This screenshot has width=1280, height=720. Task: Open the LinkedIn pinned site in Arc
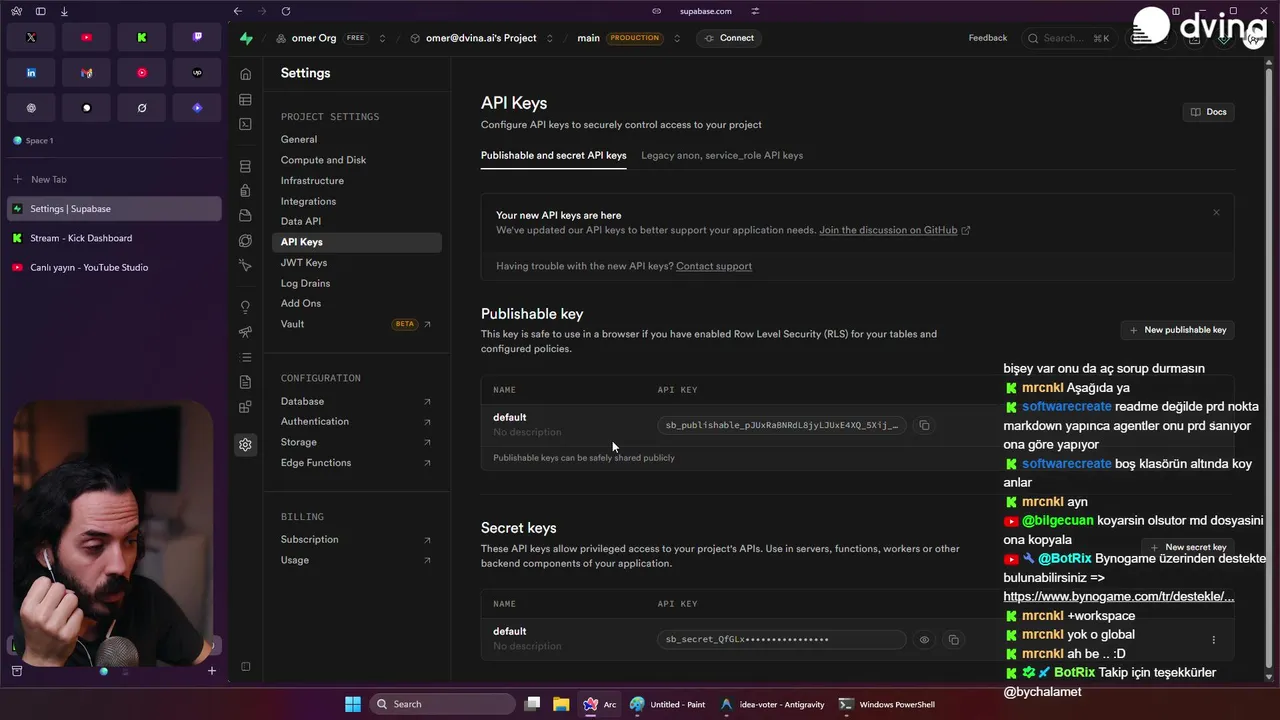(31, 73)
